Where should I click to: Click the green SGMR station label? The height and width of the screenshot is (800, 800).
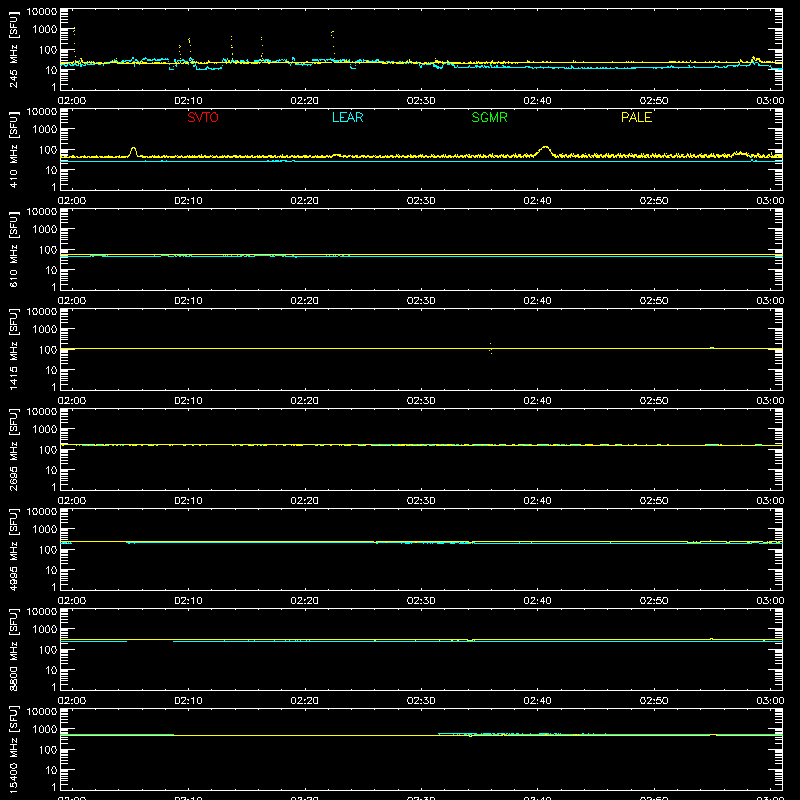(489, 117)
